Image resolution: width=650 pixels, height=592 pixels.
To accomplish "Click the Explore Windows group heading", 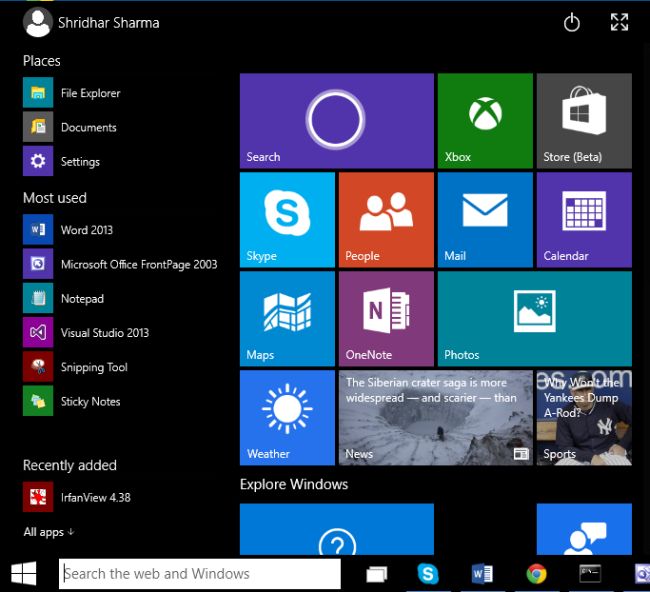I will coord(294,484).
